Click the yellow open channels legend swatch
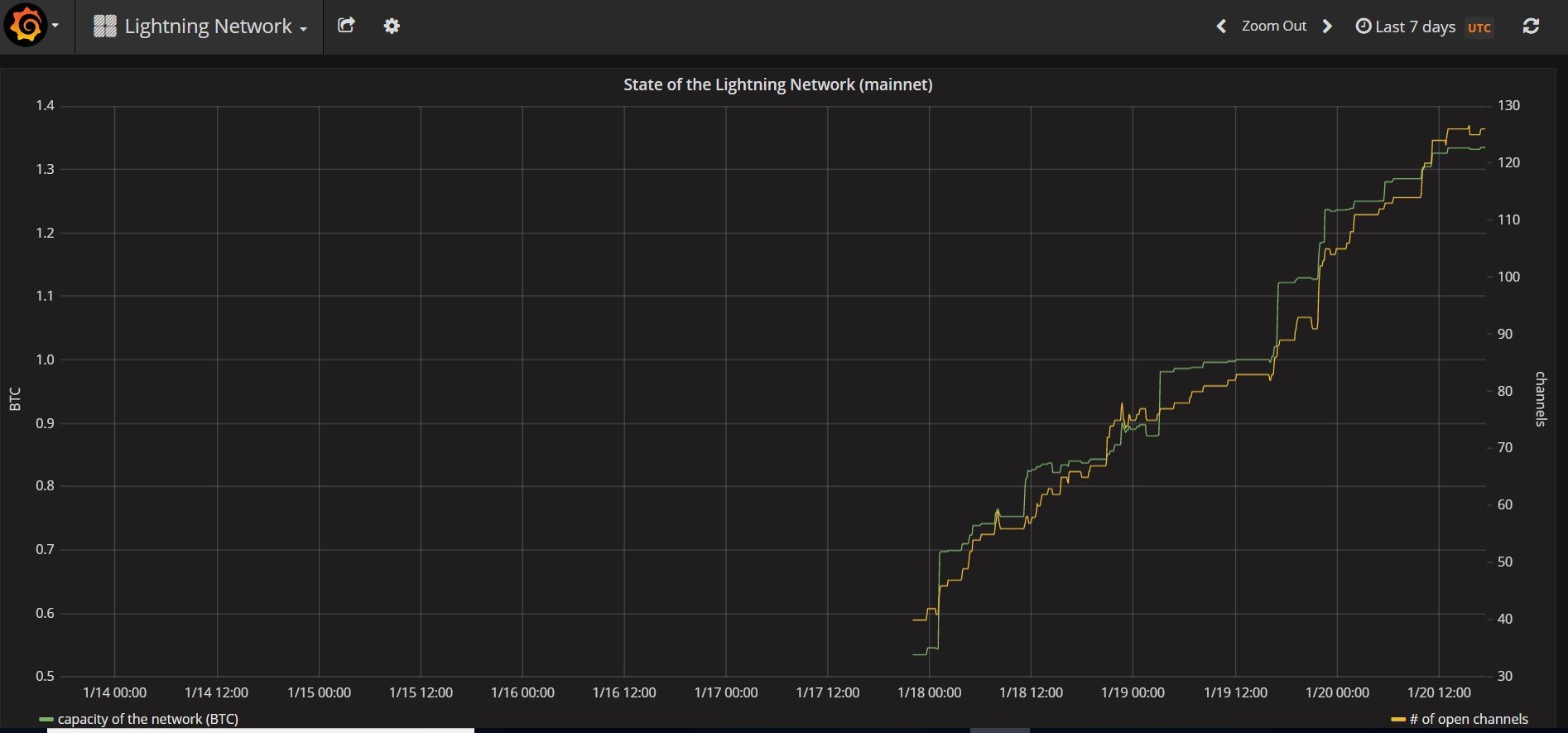The height and width of the screenshot is (733, 1568). pos(1398,720)
